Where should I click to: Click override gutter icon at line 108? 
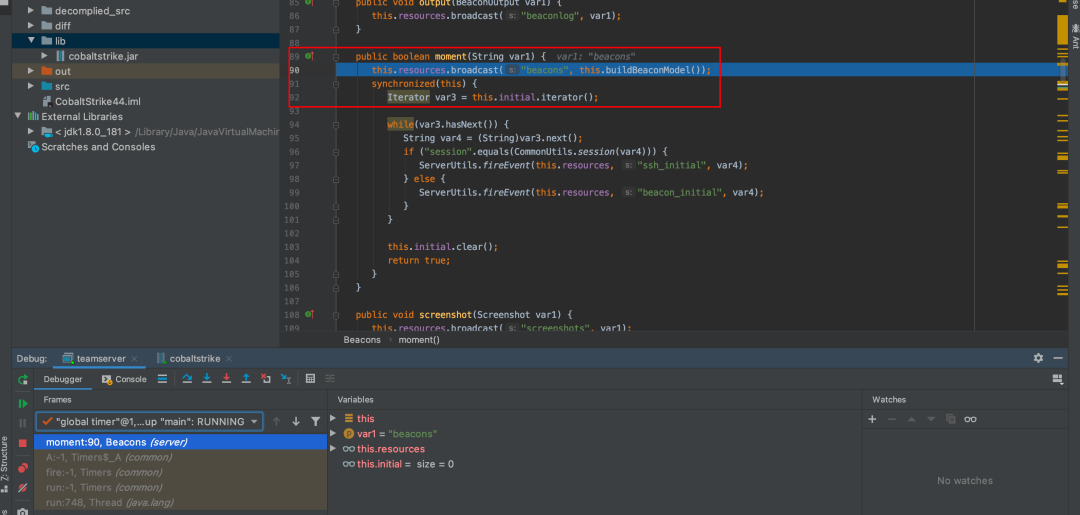pyautogui.click(x=309, y=315)
